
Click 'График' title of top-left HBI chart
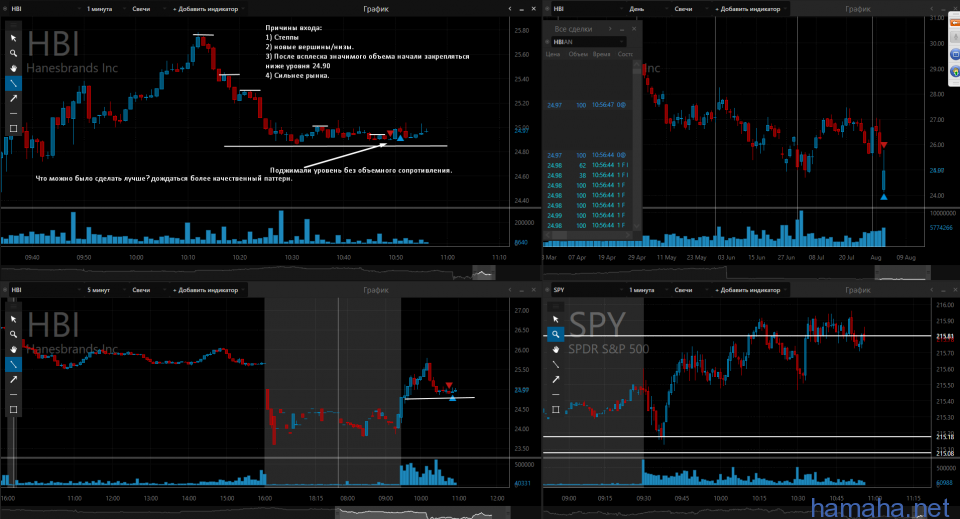pyautogui.click(x=376, y=9)
